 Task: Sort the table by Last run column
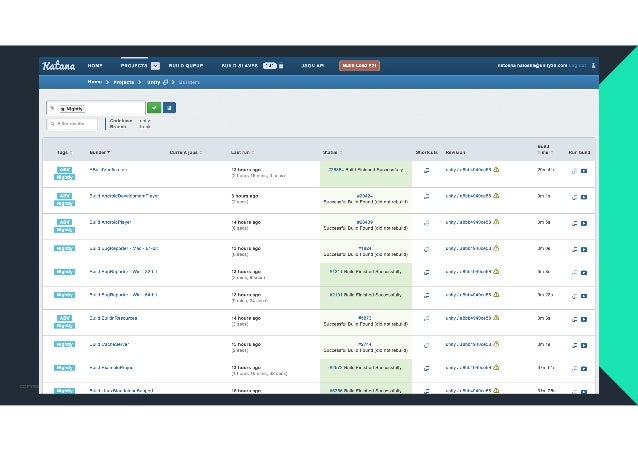[x=242, y=152]
